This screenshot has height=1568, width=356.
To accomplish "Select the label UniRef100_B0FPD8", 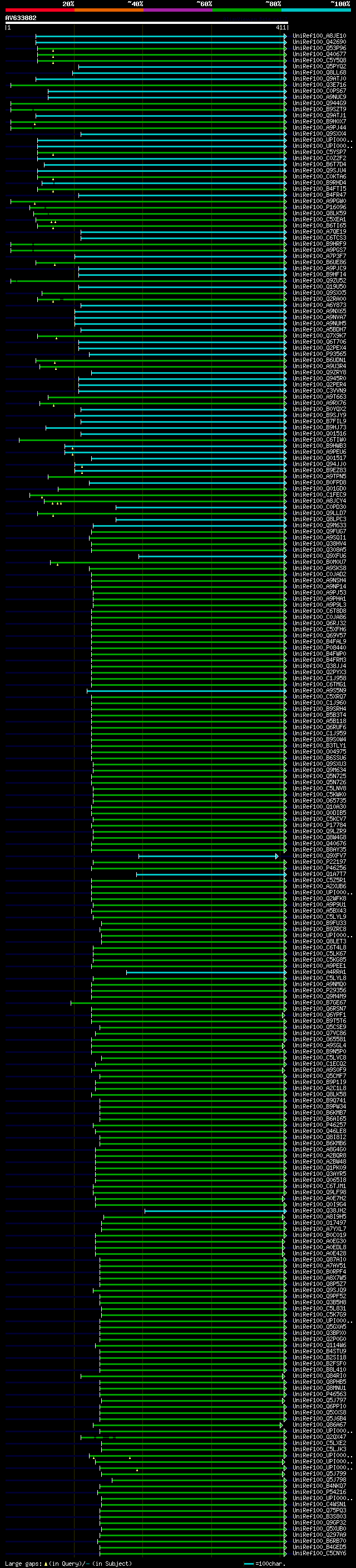I will click(x=319, y=483).
